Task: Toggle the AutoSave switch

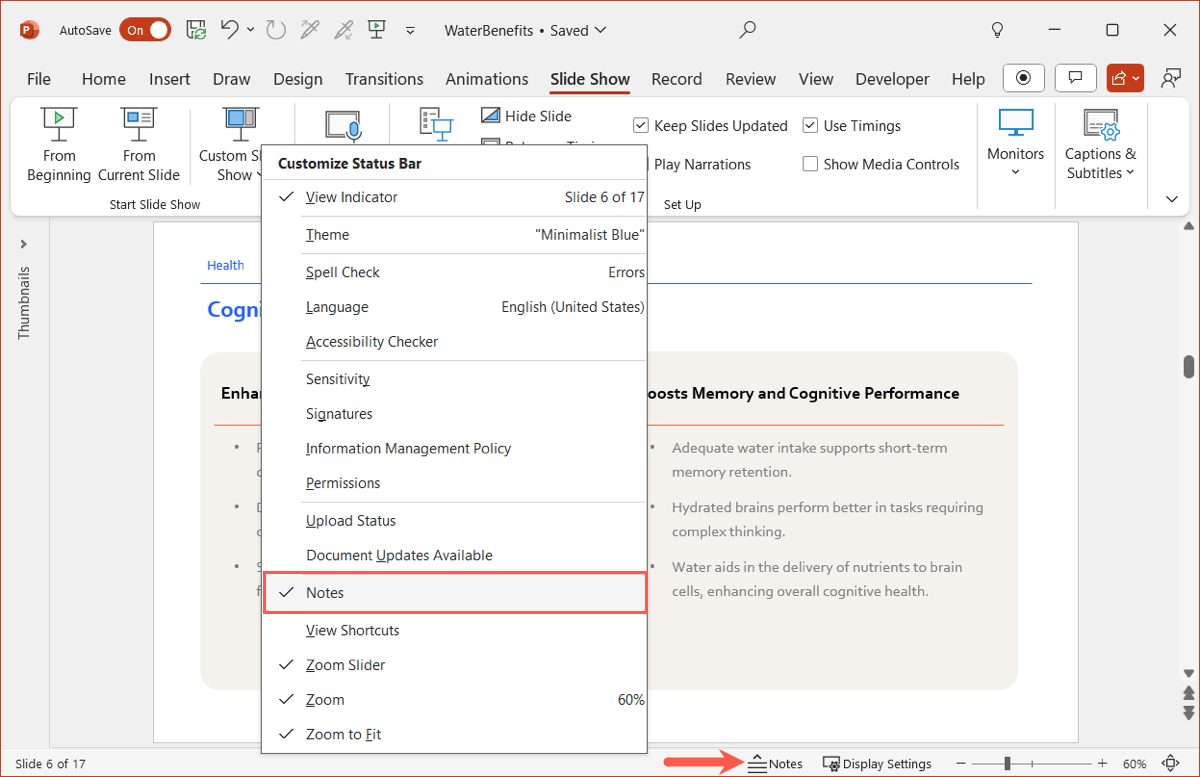Action: click(x=145, y=30)
